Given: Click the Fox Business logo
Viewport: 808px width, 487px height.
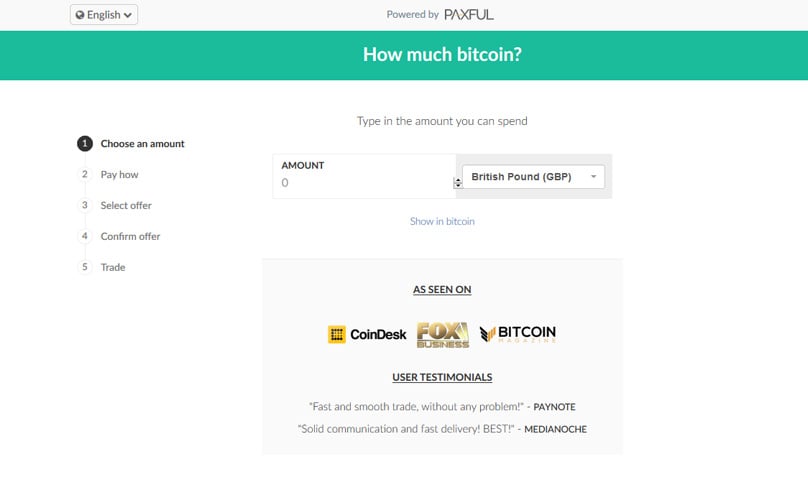Looking at the screenshot, I should [443, 335].
